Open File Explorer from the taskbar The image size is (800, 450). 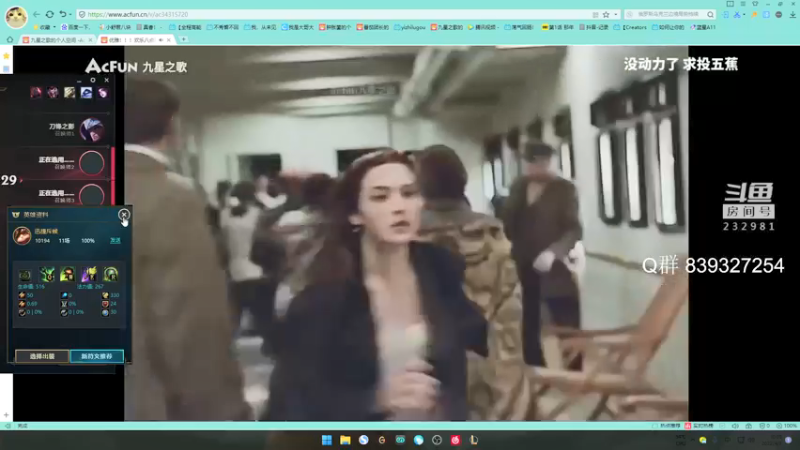point(345,440)
